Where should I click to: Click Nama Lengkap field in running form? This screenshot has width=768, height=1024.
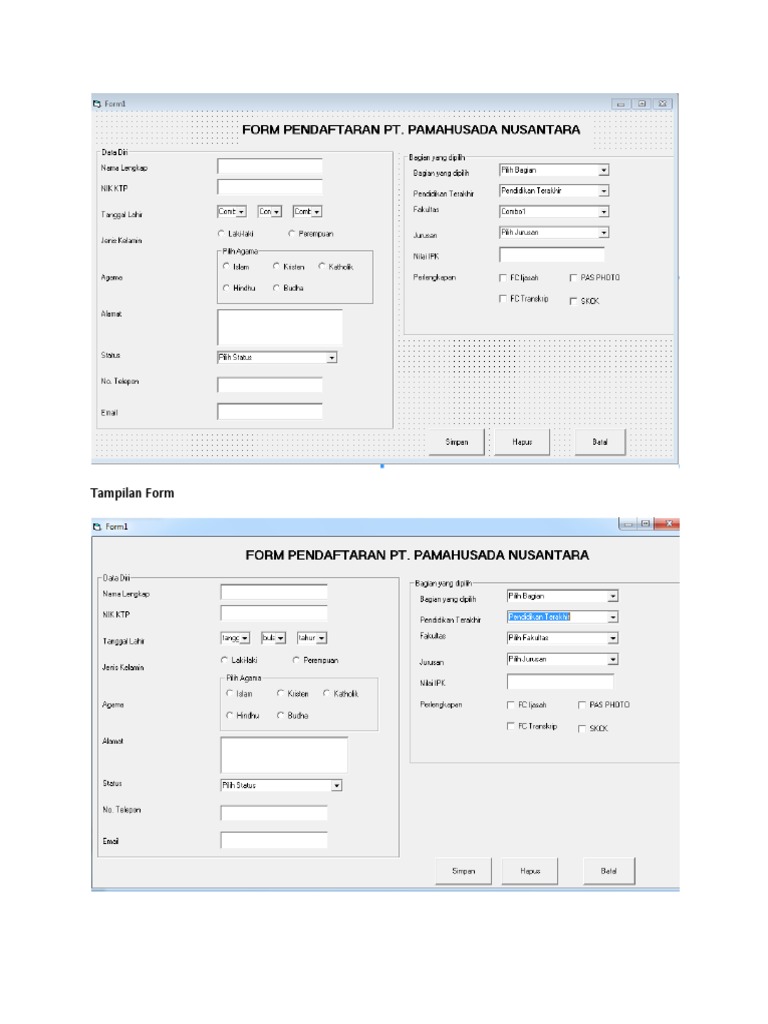click(x=274, y=592)
